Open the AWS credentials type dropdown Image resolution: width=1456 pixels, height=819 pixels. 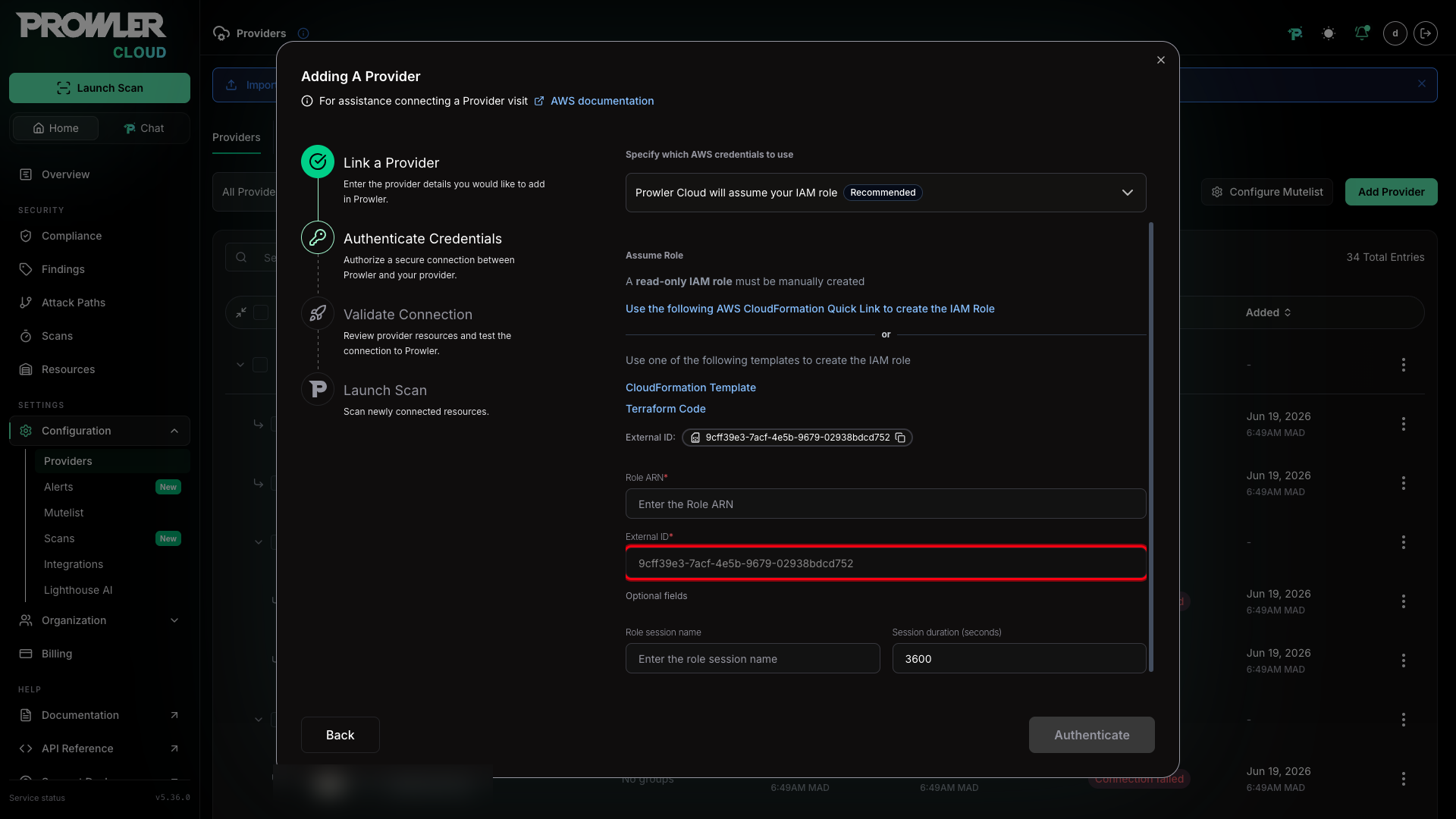(886, 193)
